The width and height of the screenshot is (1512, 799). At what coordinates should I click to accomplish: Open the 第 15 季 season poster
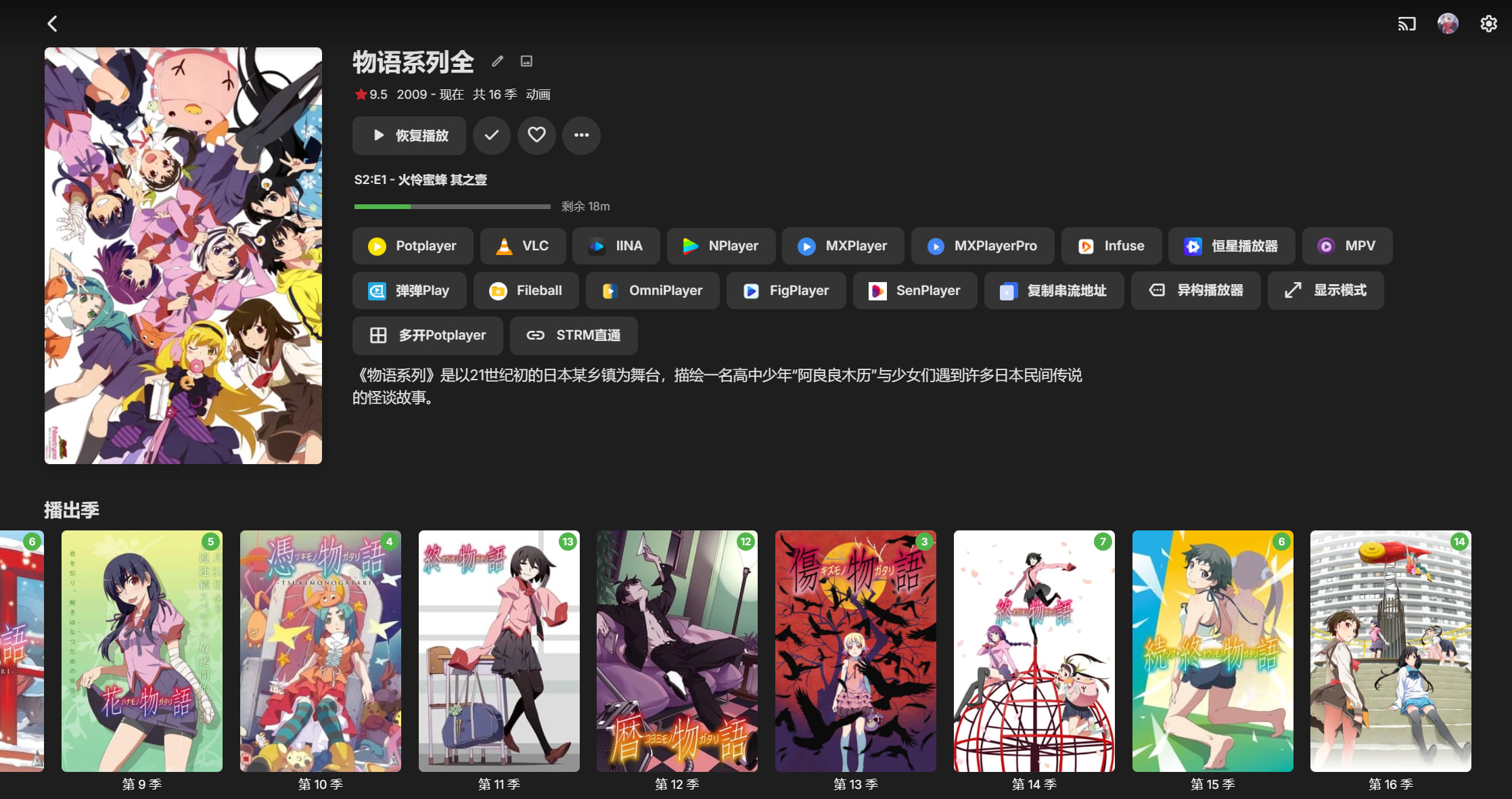coord(1213,651)
